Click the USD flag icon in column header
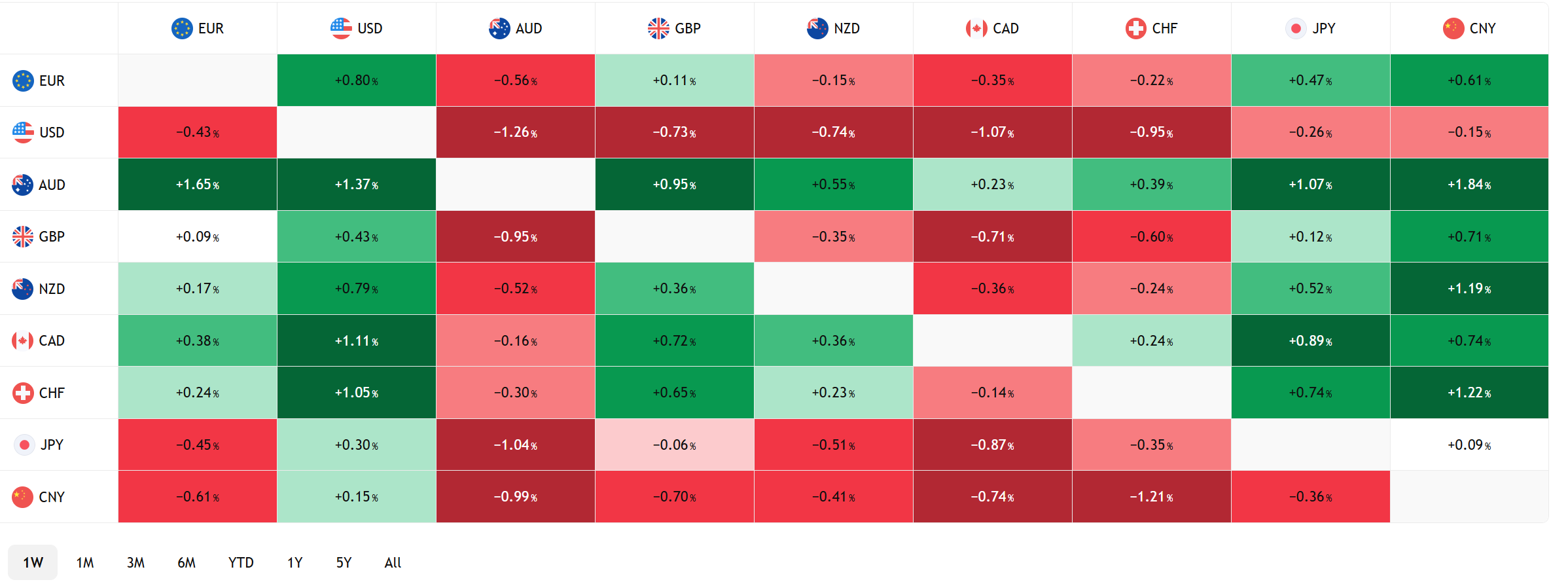Viewport: 1568px width, 582px height. pyautogui.click(x=341, y=28)
